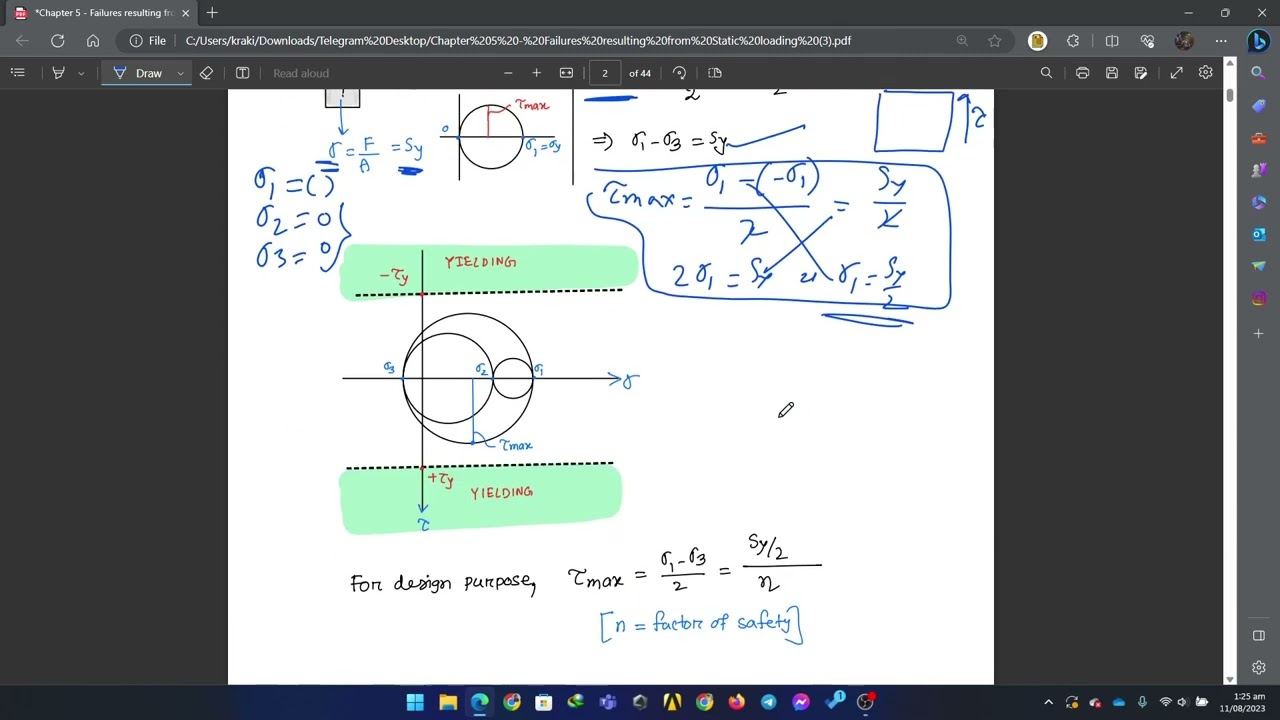Open sidebar search

1258,73
